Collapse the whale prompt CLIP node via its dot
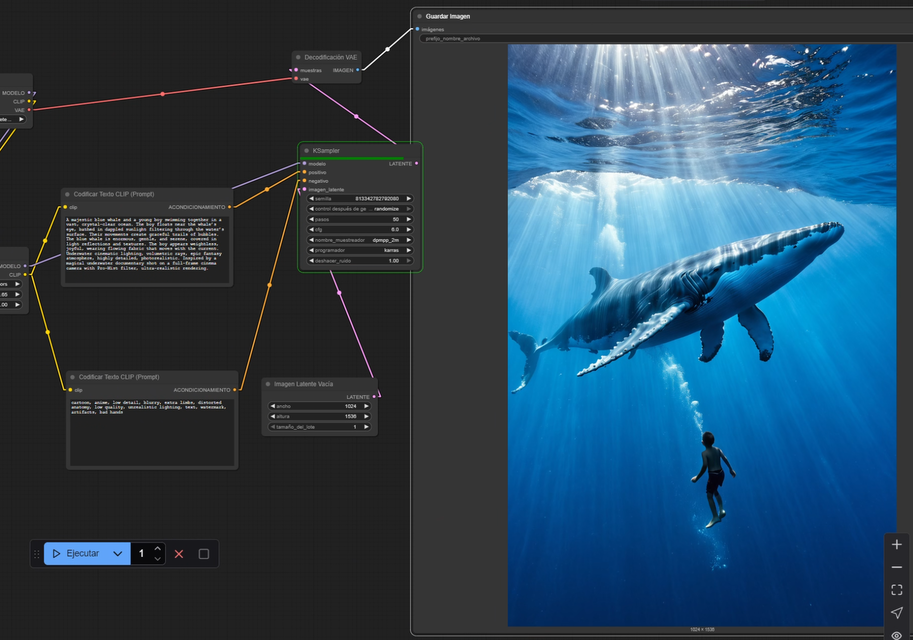The height and width of the screenshot is (640, 913). click(x=68, y=195)
